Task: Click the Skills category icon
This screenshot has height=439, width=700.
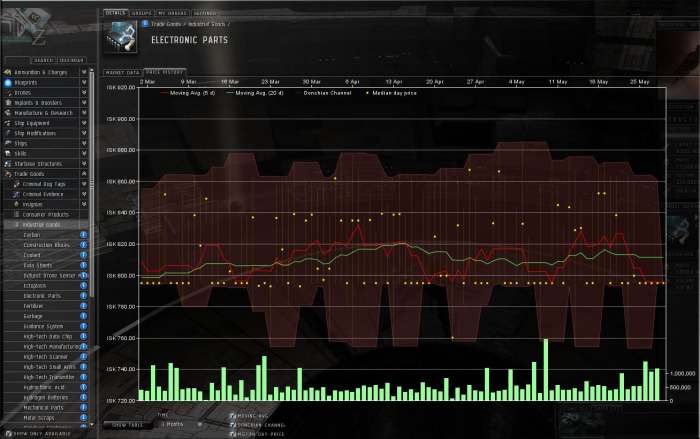Action: point(8,154)
